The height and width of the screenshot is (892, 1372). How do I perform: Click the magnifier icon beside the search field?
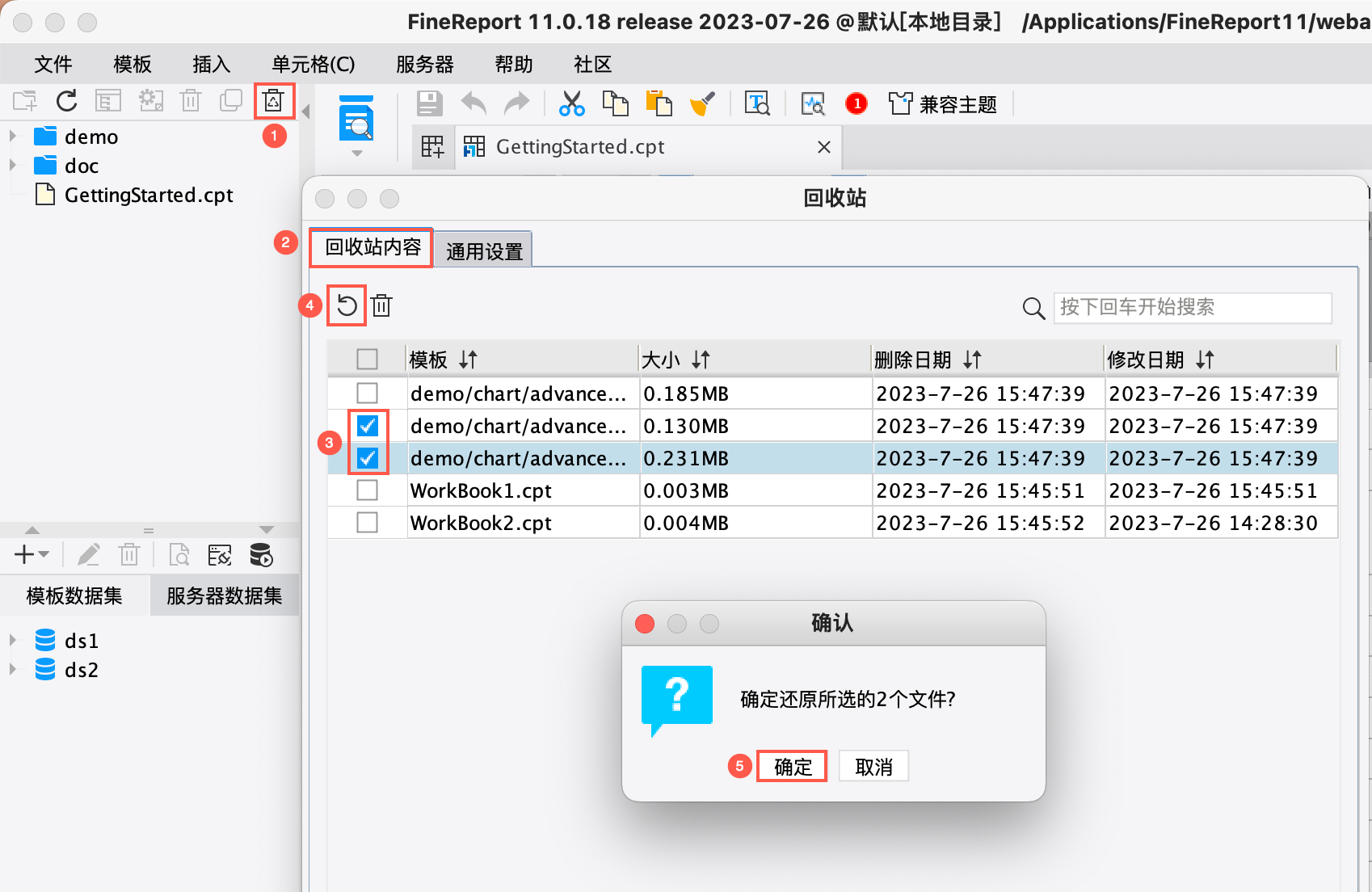tap(1033, 308)
